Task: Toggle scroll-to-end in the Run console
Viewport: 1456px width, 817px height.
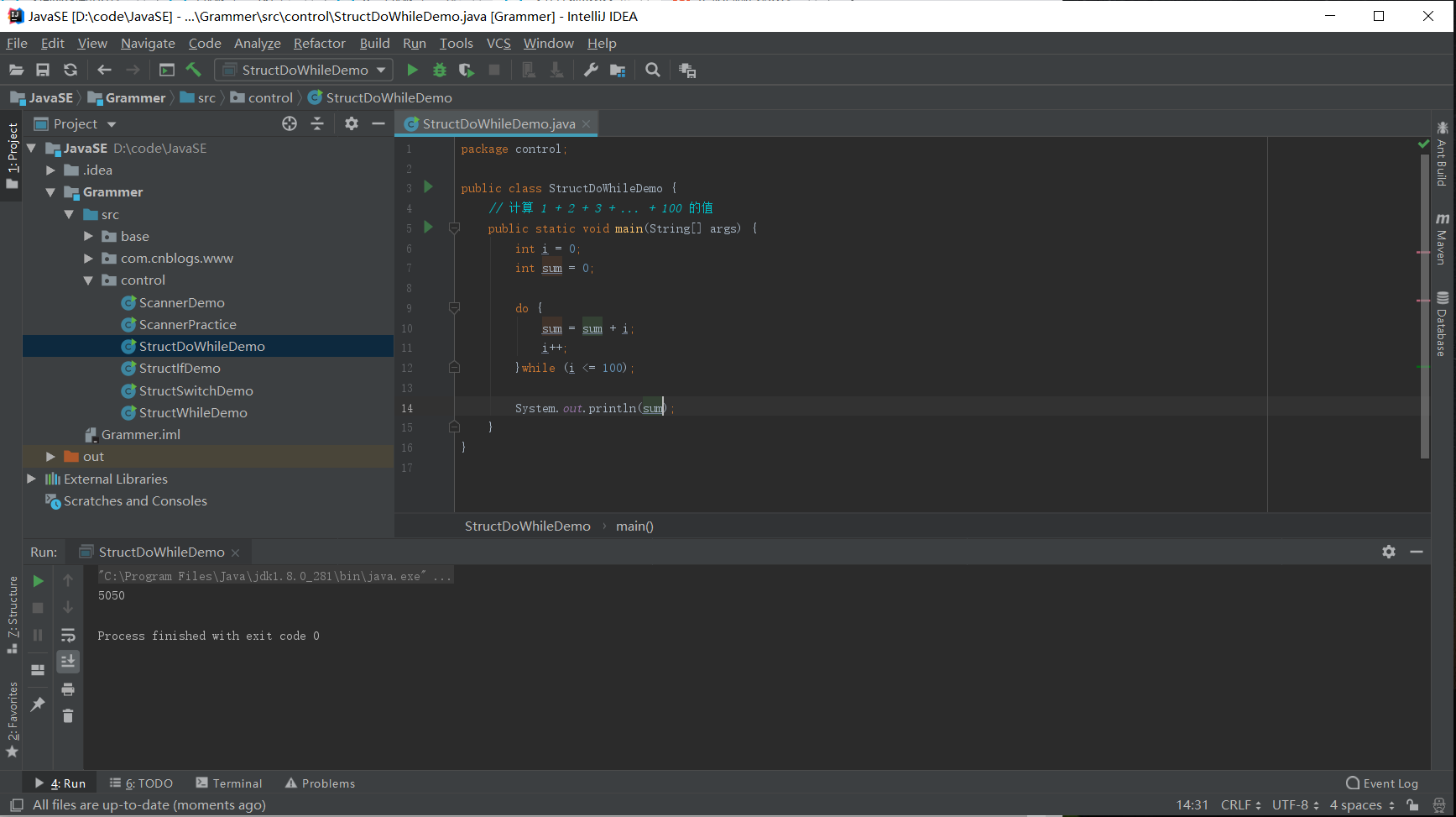Action: [68, 662]
